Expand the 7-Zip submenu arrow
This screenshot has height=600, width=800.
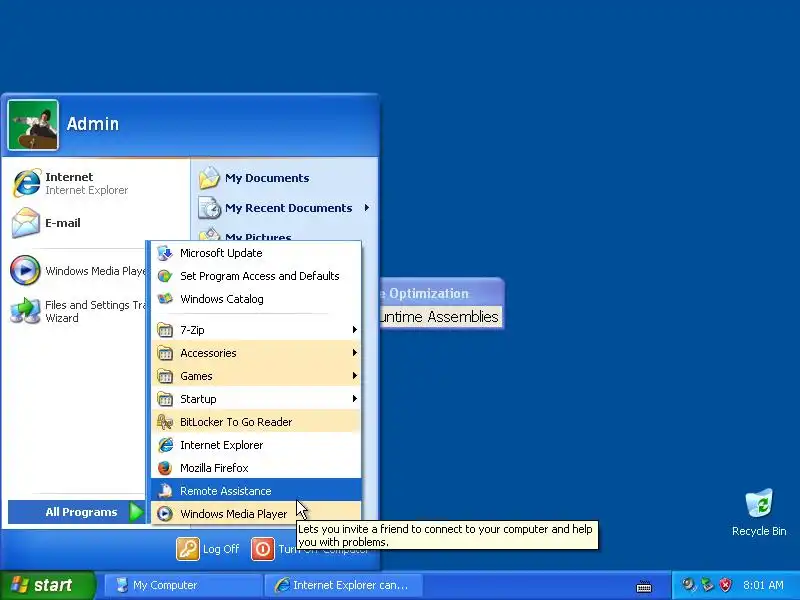[355, 330]
